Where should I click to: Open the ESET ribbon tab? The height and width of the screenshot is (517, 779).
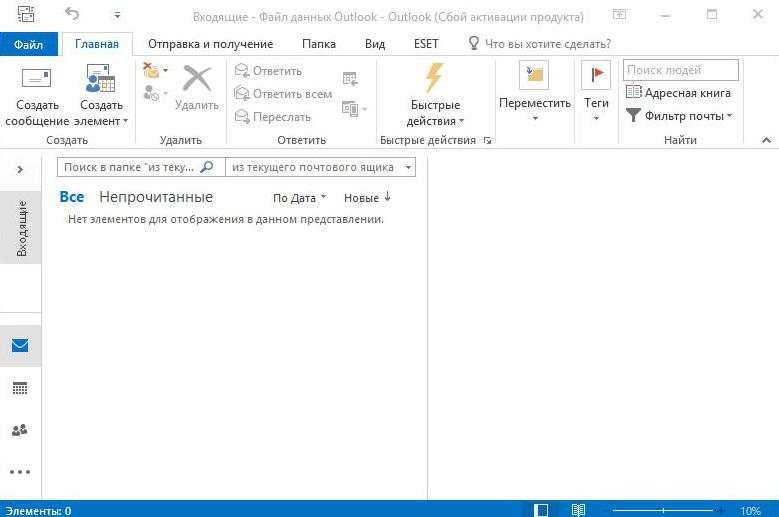[x=426, y=44]
